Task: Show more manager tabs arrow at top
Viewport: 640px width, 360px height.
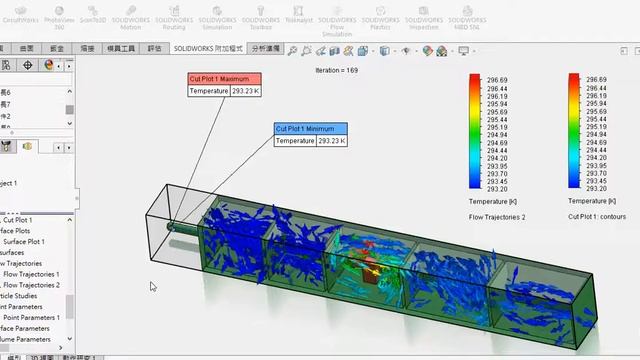Action: [x=69, y=66]
